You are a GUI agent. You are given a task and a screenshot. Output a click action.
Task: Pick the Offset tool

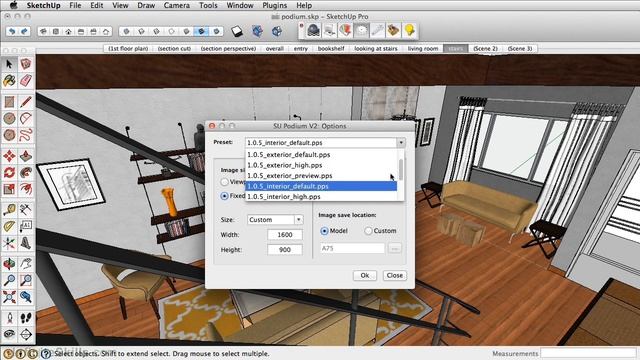[26, 189]
